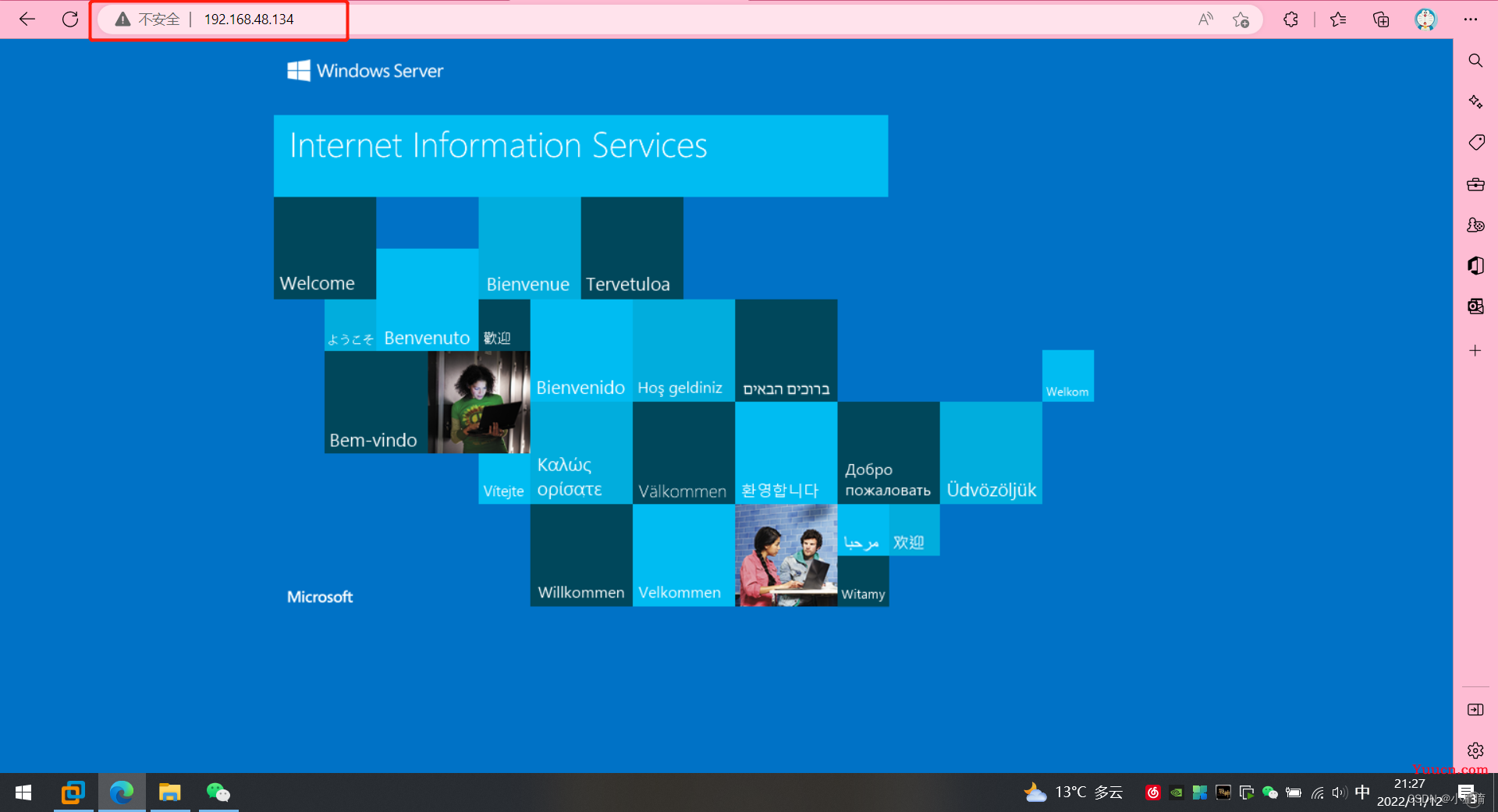Open the volume control speaker icon
The height and width of the screenshot is (812, 1498).
1340,792
